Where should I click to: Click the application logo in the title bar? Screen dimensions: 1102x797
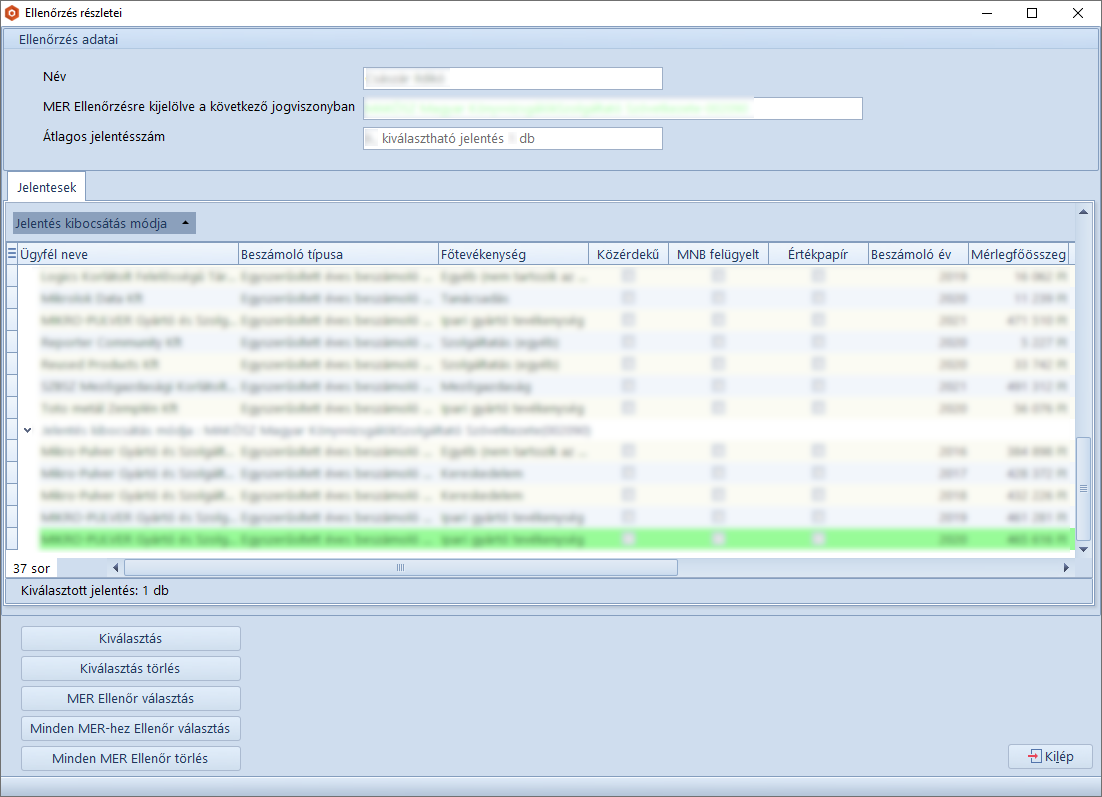coord(12,13)
